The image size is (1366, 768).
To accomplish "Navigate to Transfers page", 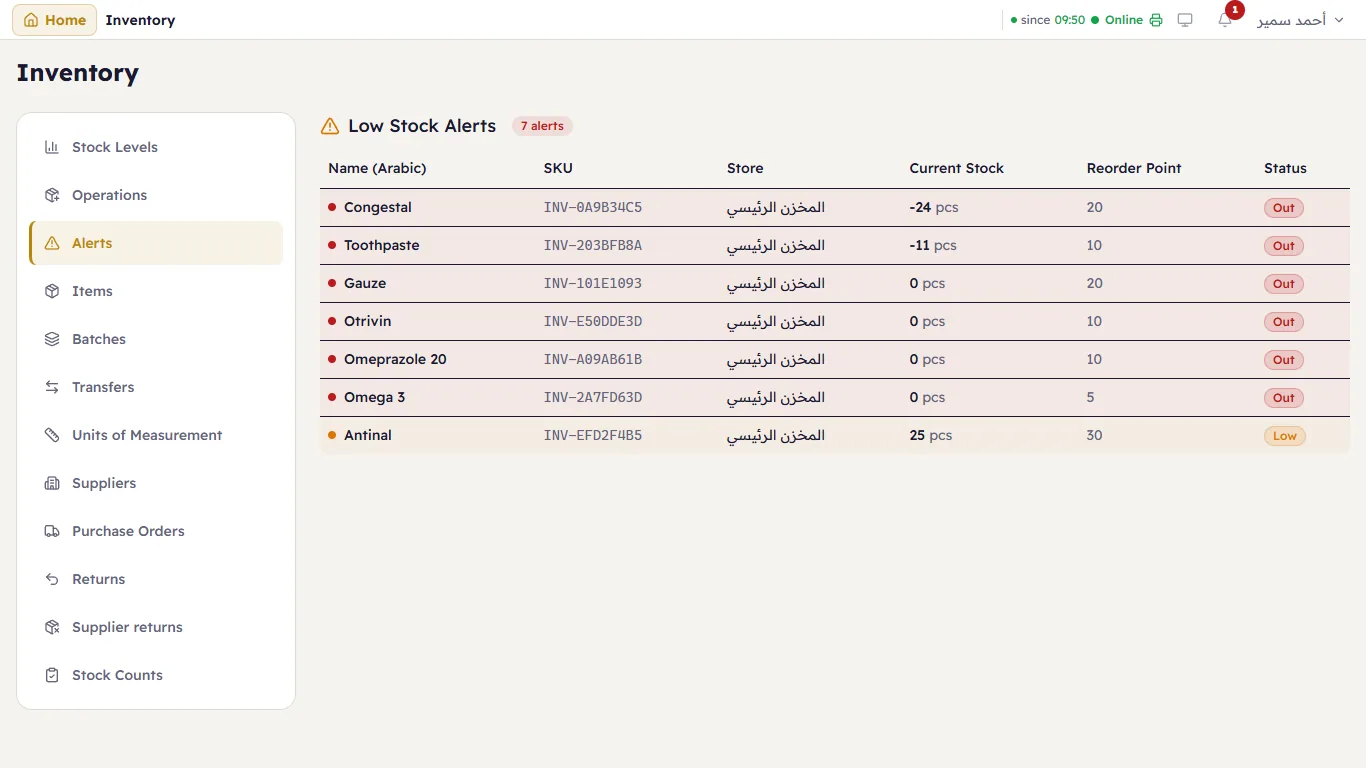I will (x=156, y=387).
